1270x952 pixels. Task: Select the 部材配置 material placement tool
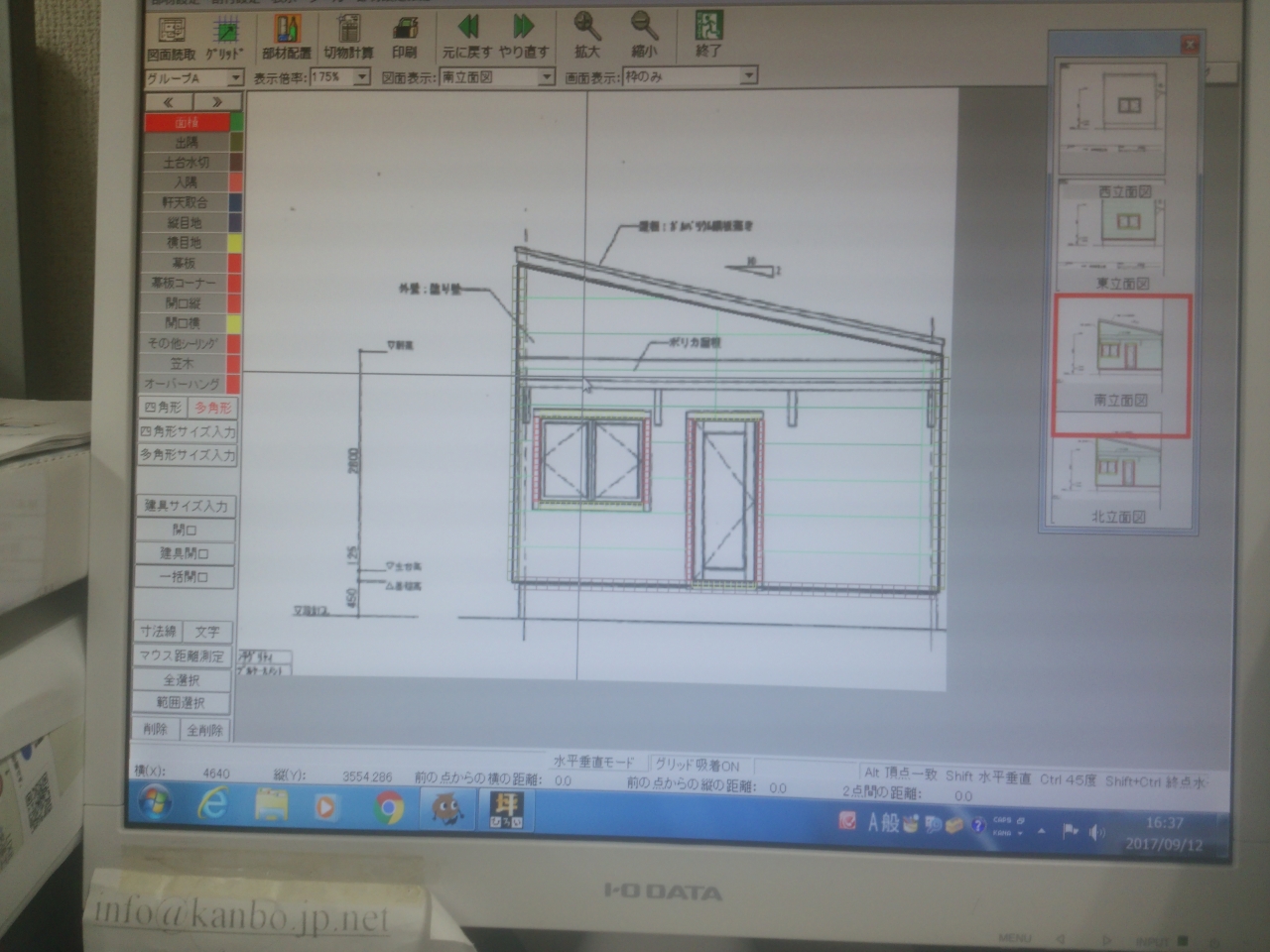286,37
